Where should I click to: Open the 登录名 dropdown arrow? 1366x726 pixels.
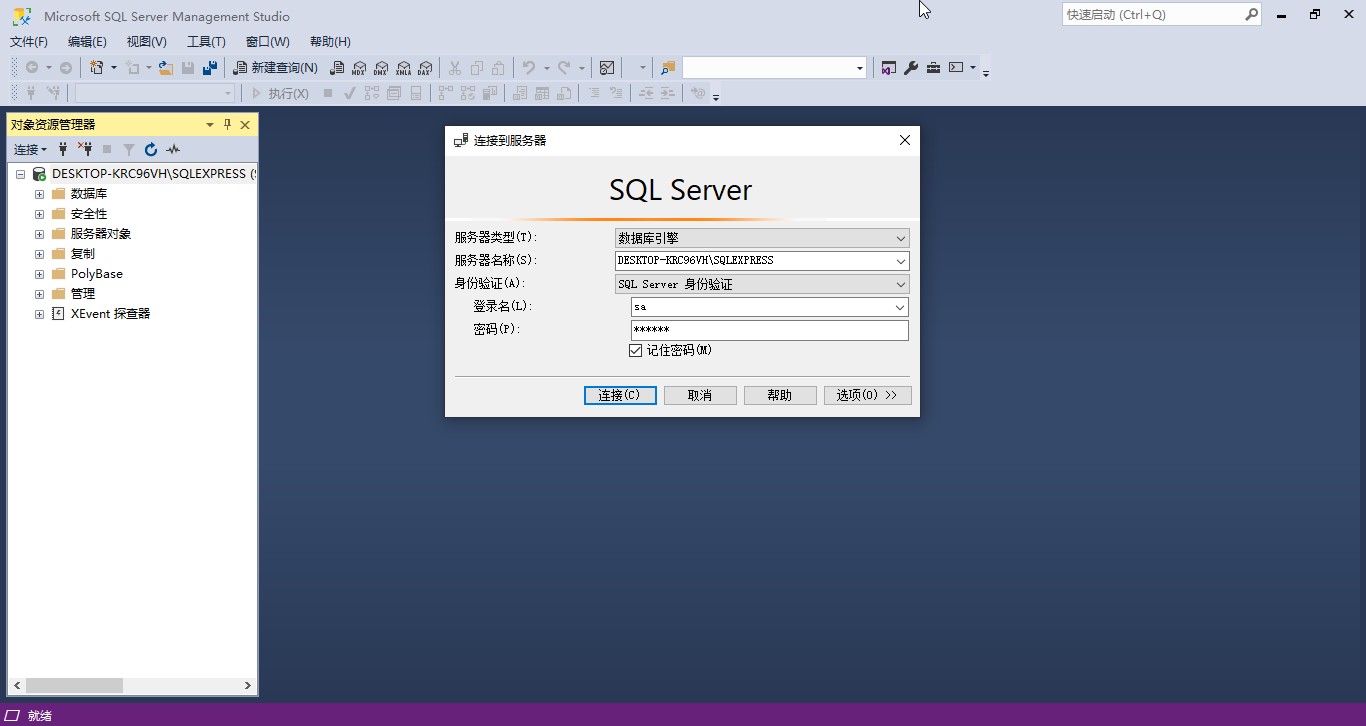900,307
